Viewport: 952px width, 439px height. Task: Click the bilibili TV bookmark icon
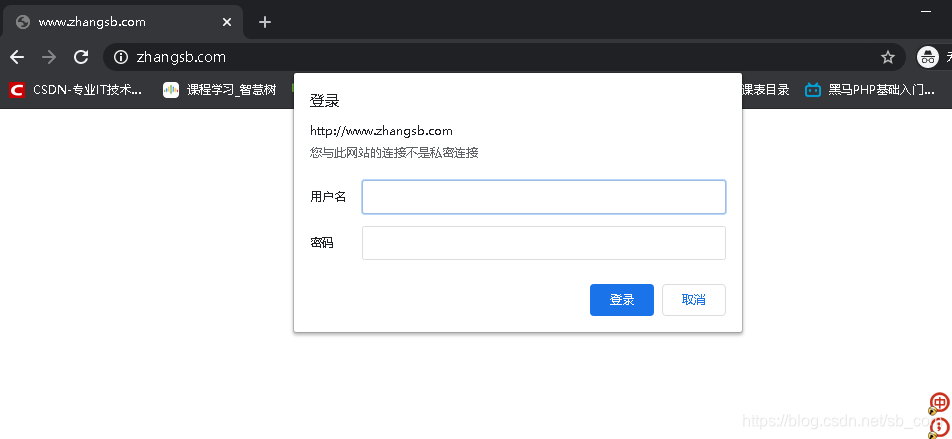(x=812, y=90)
